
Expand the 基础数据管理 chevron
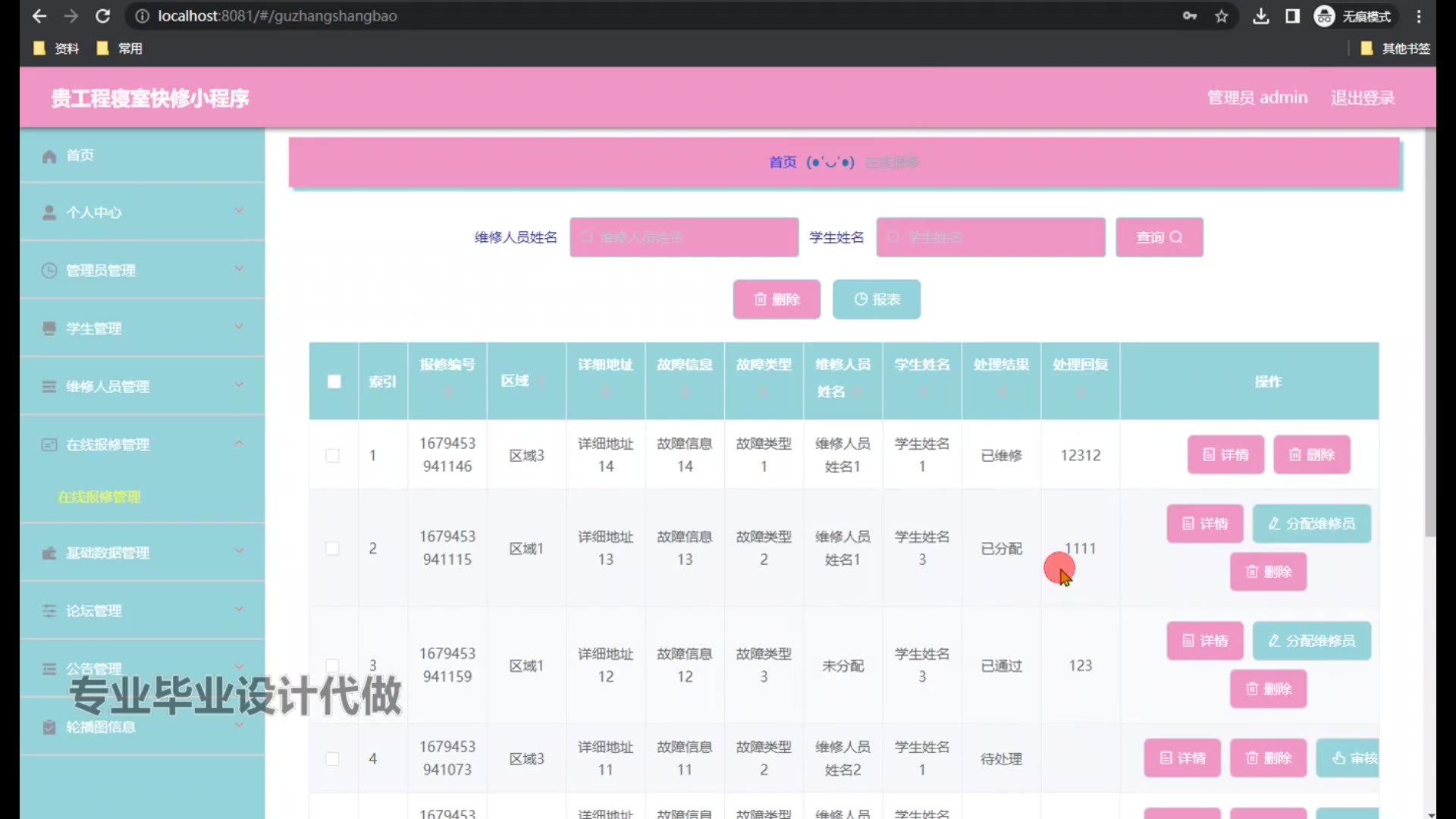tap(239, 551)
